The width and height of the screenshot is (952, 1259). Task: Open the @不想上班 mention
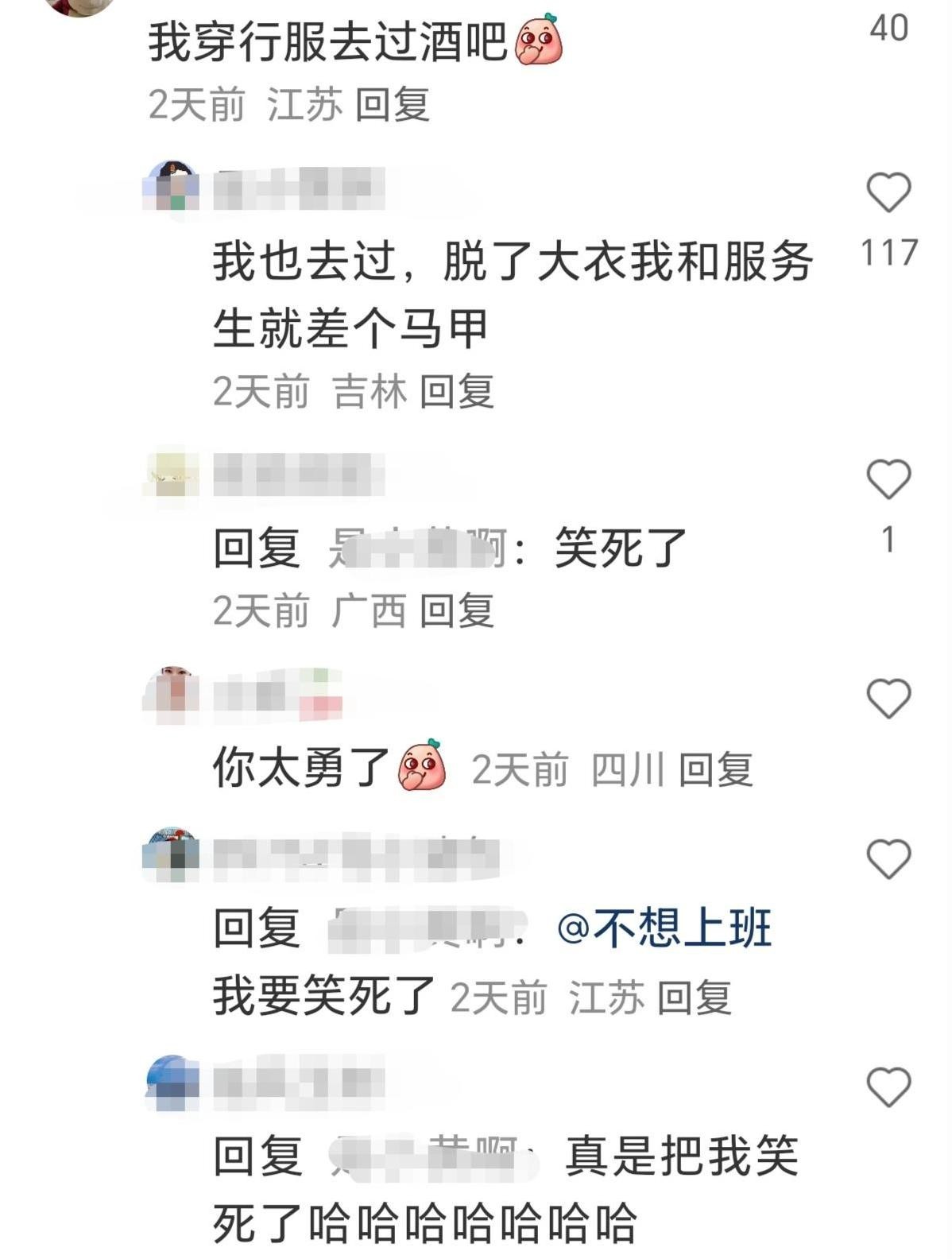pos(664,928)
